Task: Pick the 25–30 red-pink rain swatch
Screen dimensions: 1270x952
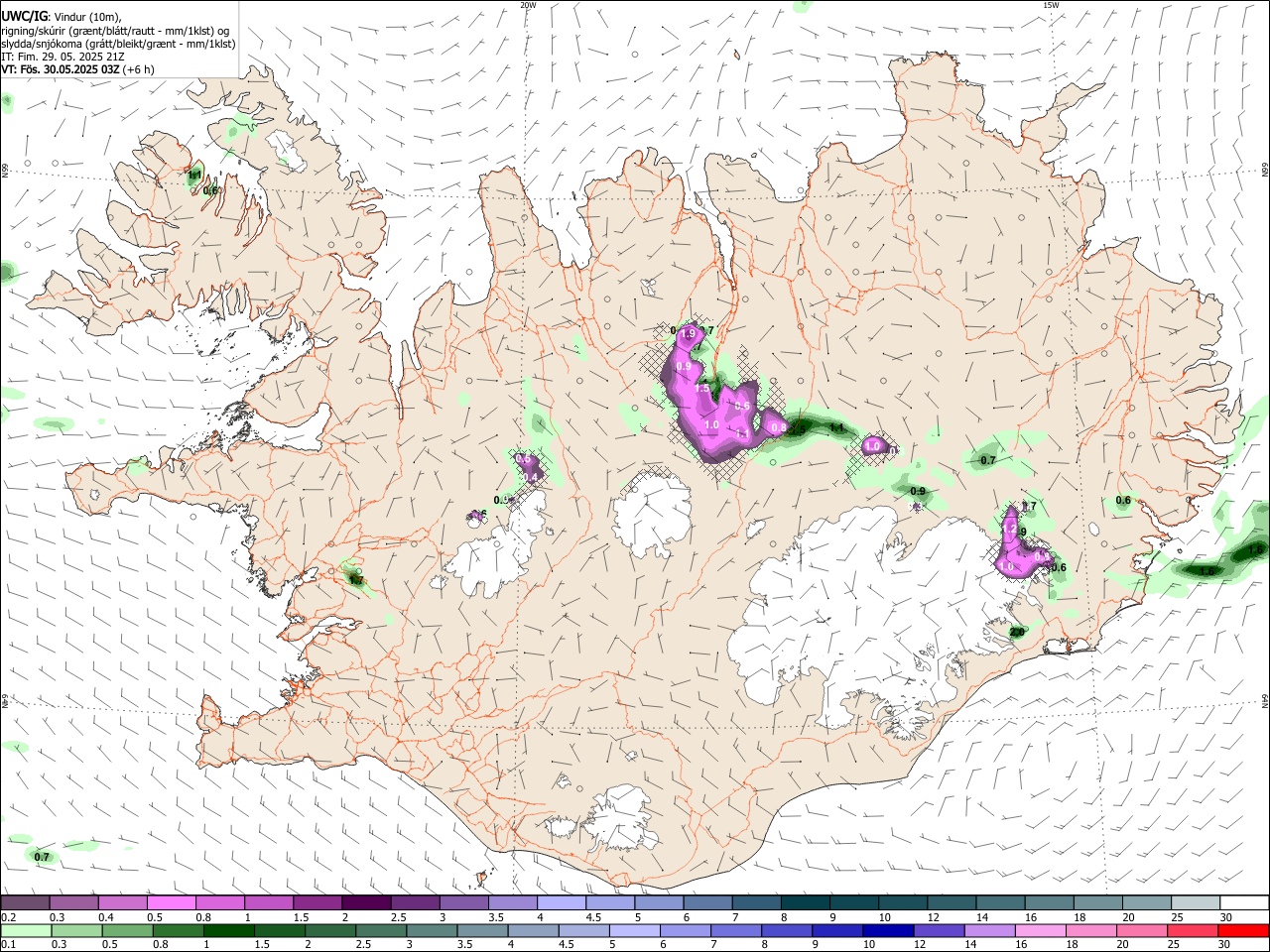Action: click(x=1193, y=930)
